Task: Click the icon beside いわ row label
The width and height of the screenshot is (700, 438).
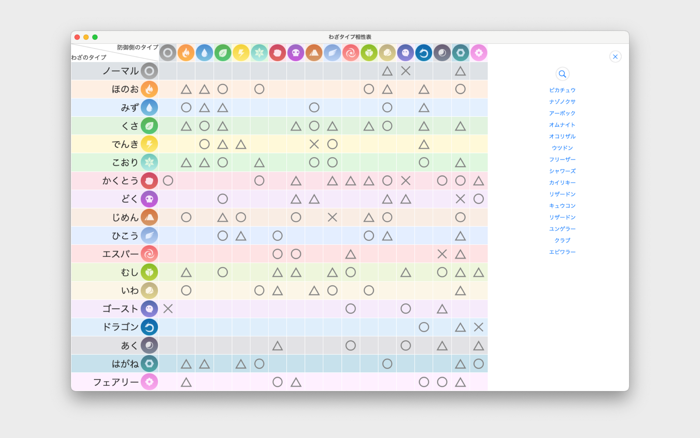Action: 150,291
